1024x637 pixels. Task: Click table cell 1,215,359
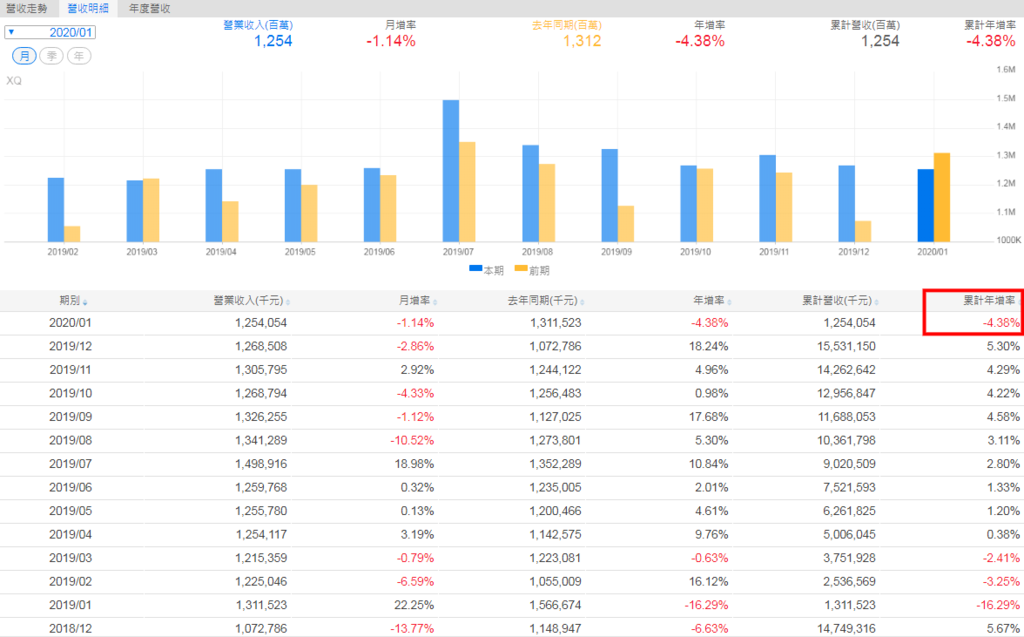tap(261, 558)
